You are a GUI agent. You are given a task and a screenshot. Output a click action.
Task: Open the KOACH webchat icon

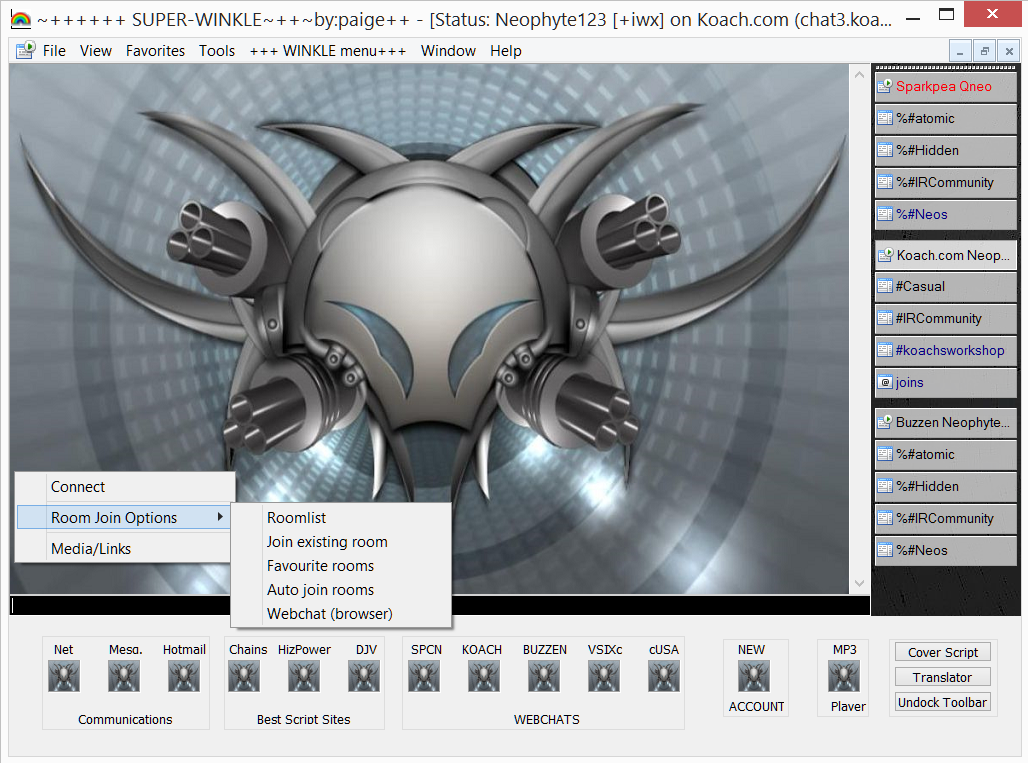pos(482,677)
